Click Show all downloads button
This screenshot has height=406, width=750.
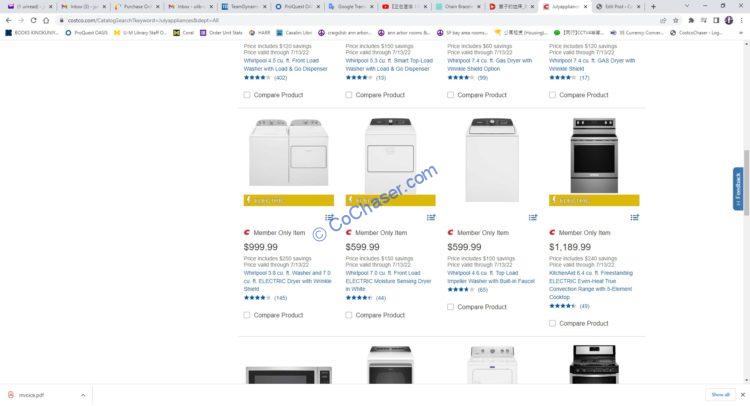(x=720, y=395)
